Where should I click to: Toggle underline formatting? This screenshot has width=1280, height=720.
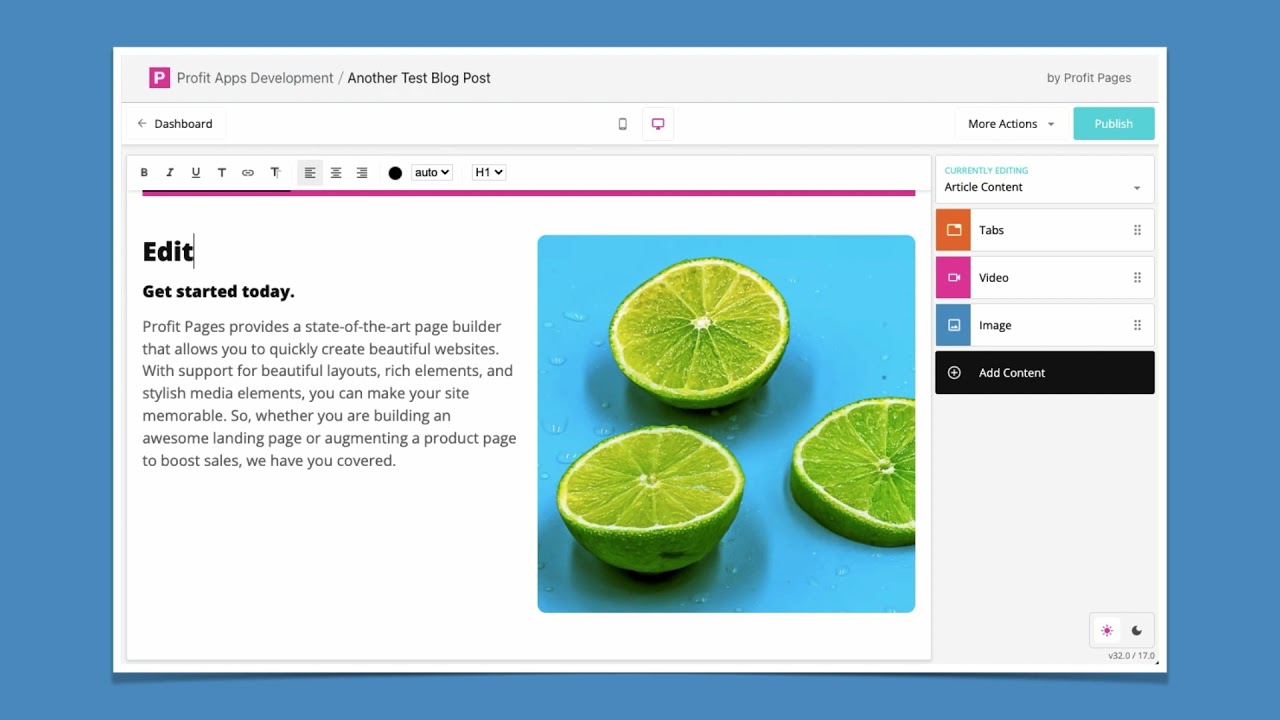[x=196, y=173]
